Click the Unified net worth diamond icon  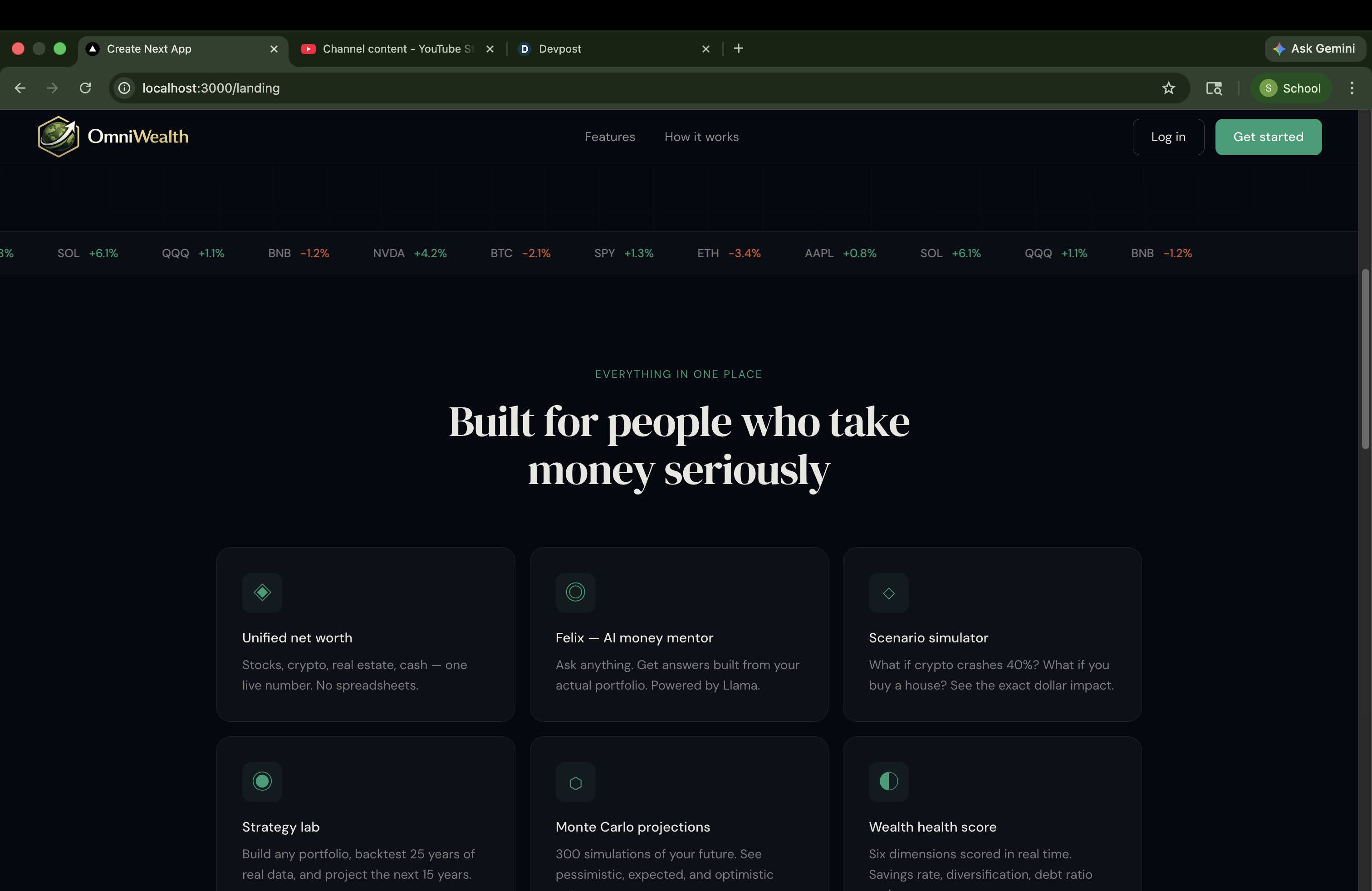[x=262, y=592]
